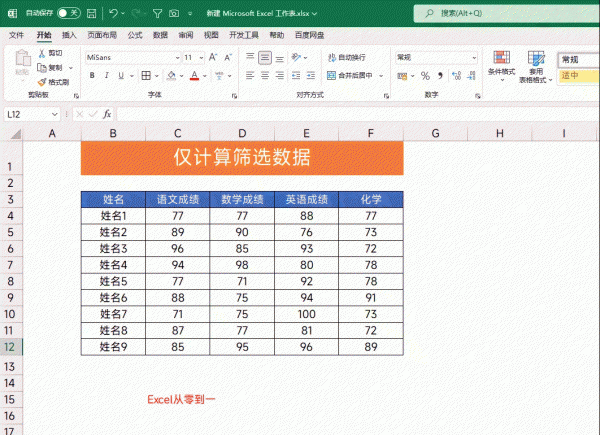The height and width of the screenshot is (435, 600).
Task: Open the 常规 number format dropdown
Action: pos(474,58)
